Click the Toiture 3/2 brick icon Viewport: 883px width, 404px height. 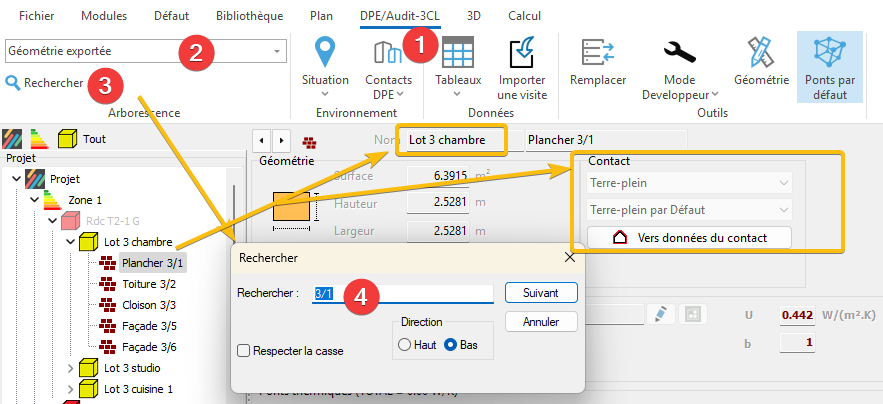pyautogui.click(x=107, y=284)
